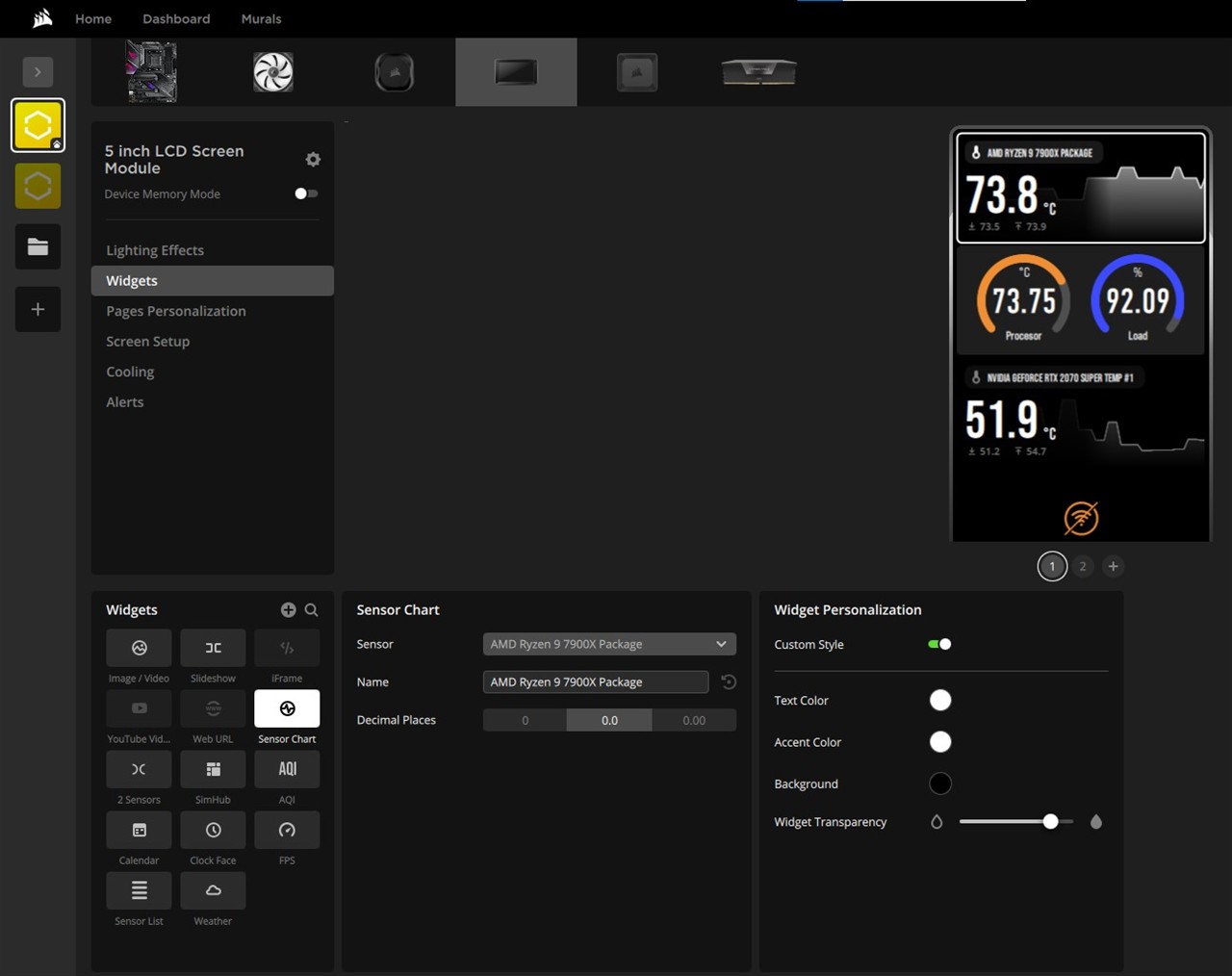Click the Corsair sails logo
Image resolution: width=1232 pixels, height=976 pixels.
42,18
